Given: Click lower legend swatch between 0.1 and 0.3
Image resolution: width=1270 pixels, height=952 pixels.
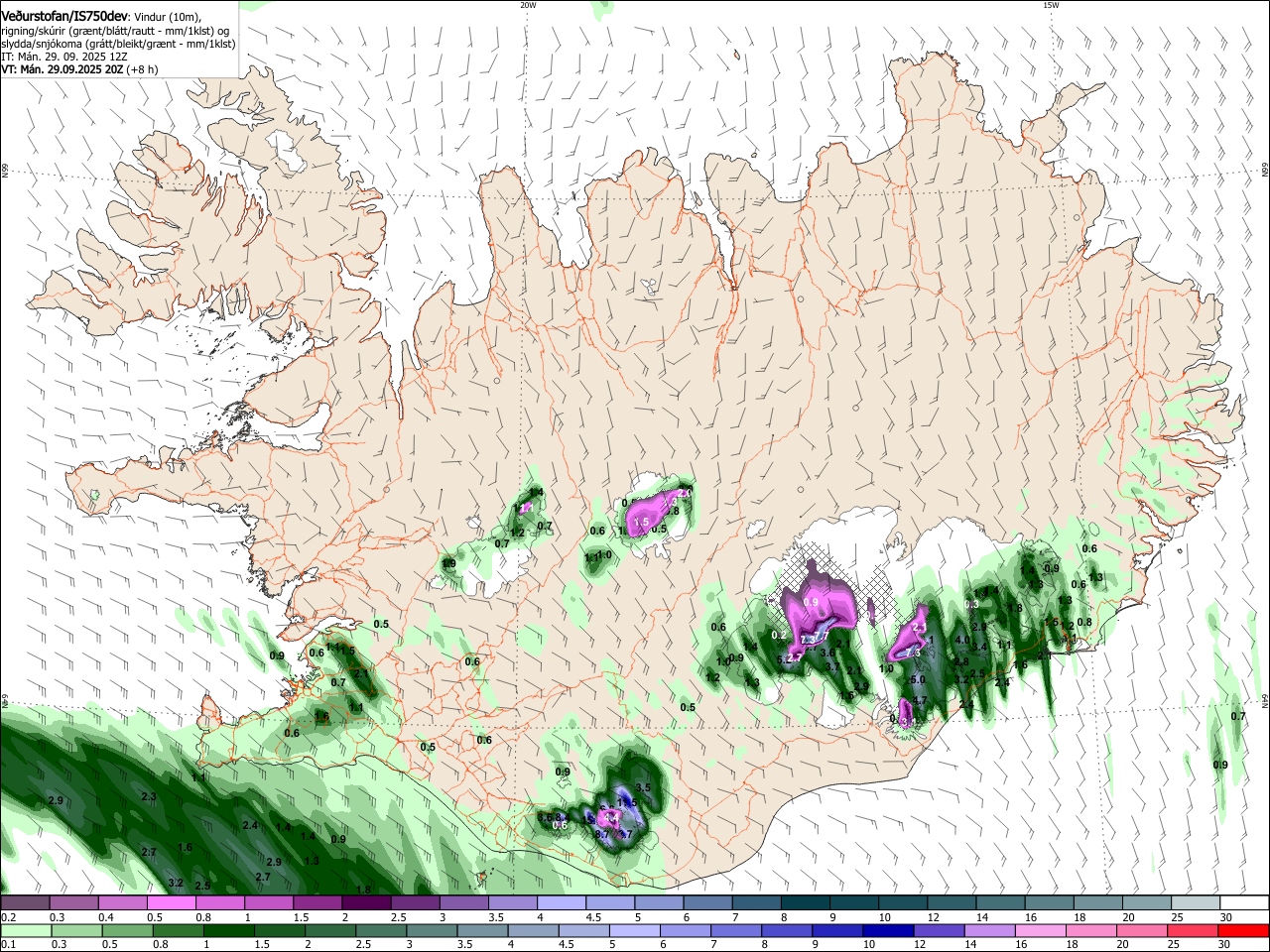Looking at the screenshot, I should coord(25,930).
